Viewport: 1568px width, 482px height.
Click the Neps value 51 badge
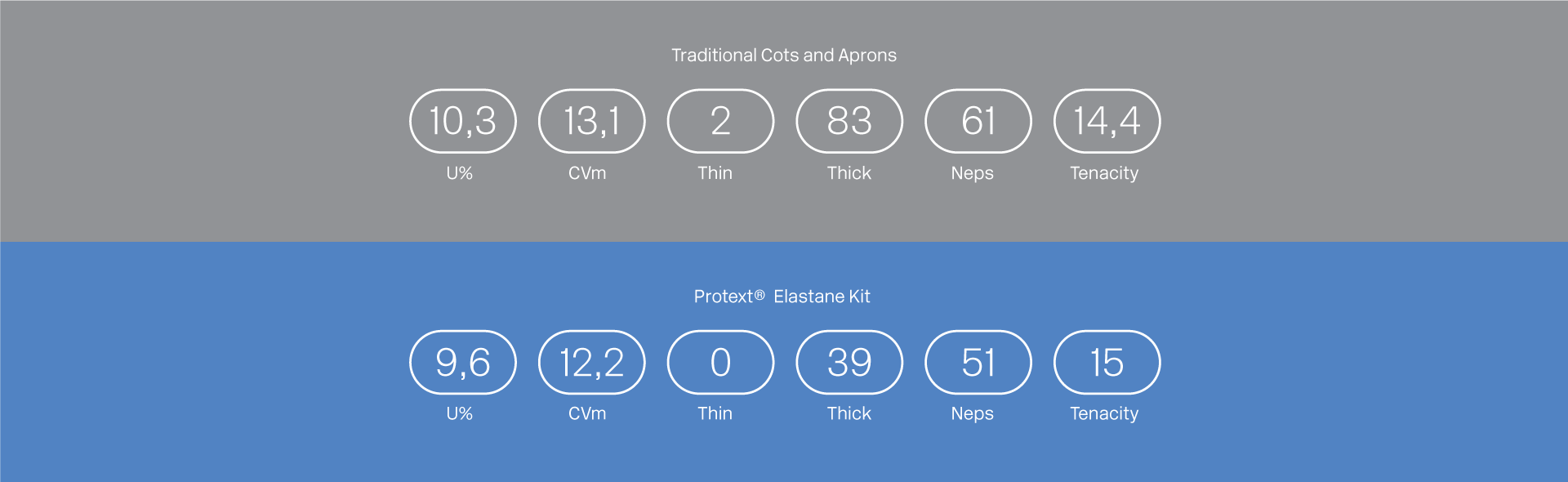[978, 362]
